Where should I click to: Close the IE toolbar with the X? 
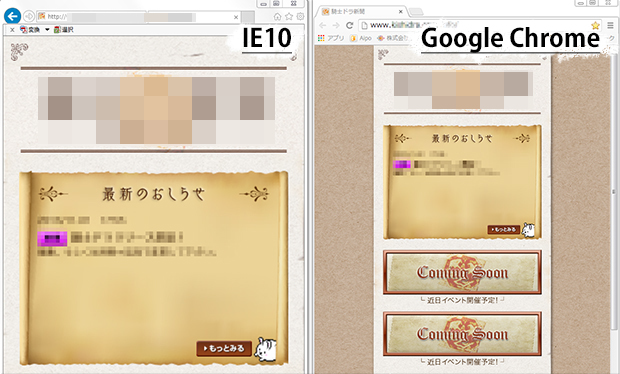pyautogui.click(x=12, y=30)
